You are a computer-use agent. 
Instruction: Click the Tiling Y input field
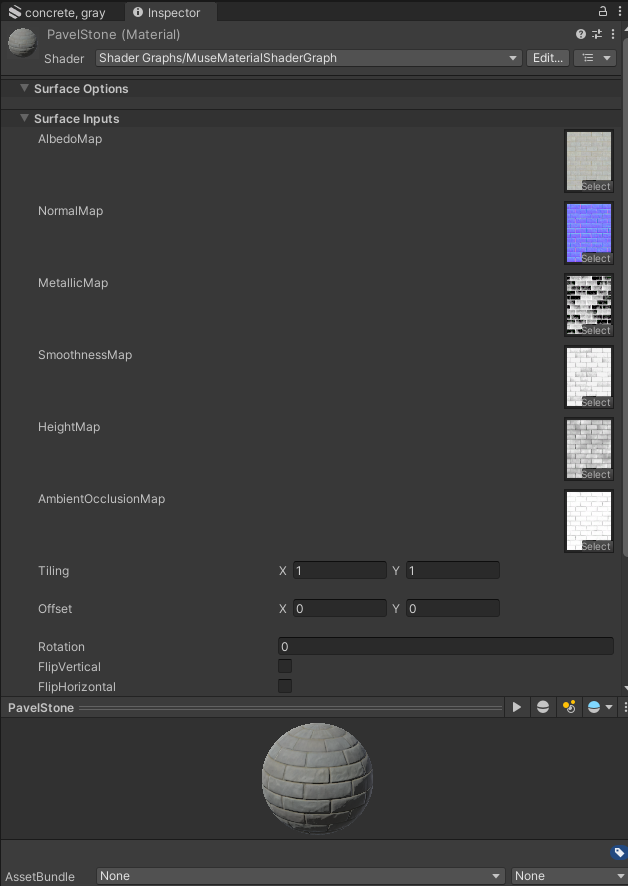click(x=453, y=570)
